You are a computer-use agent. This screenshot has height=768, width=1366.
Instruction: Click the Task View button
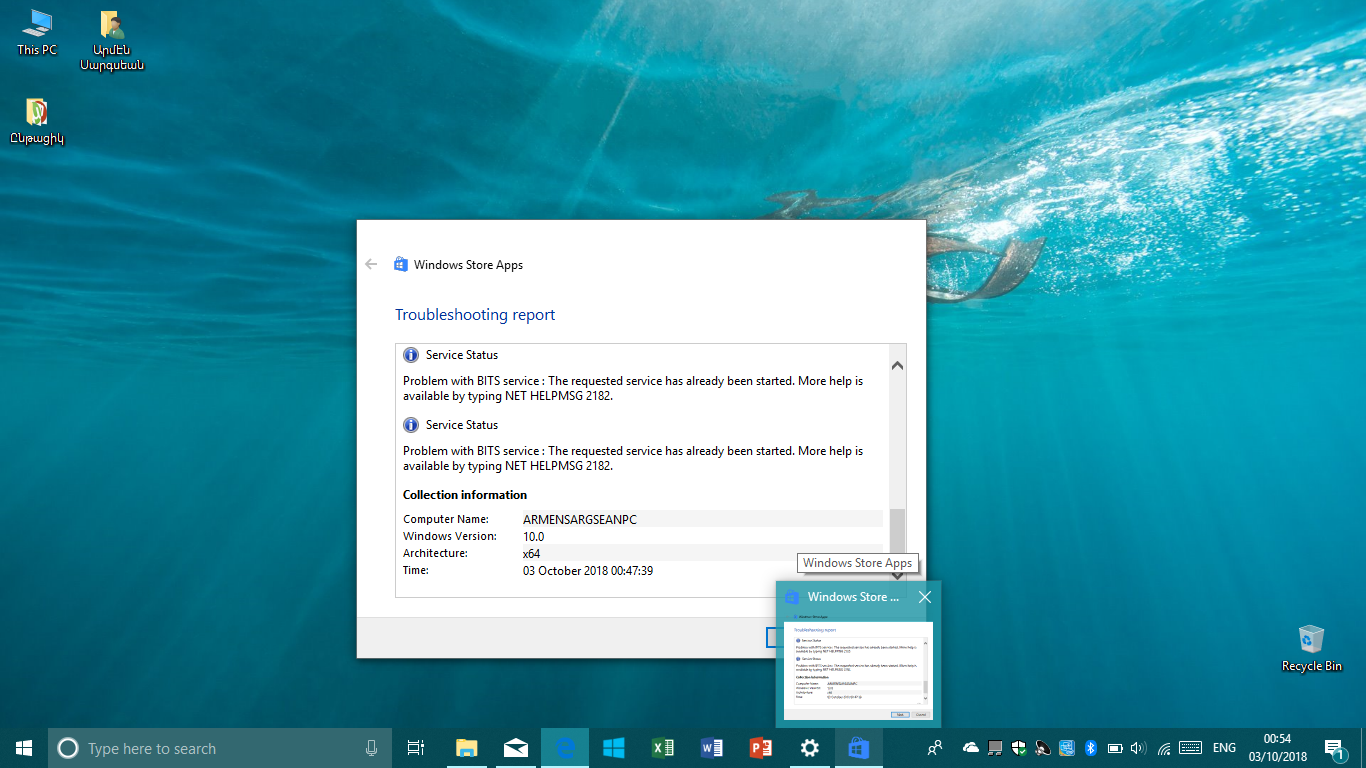416,748
